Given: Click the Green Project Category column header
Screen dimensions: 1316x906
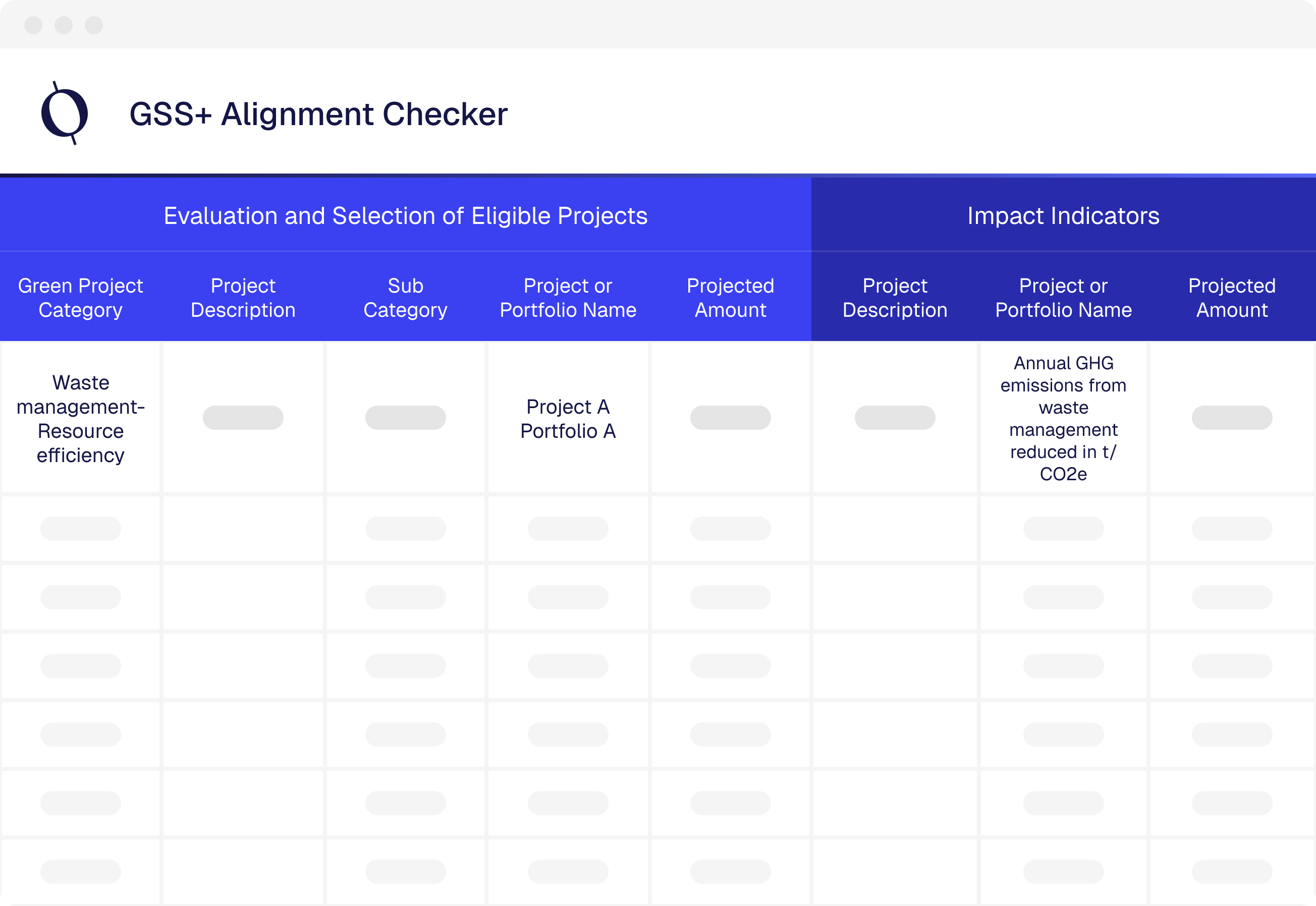Looking at the screenshot, I should click(80, 298).
